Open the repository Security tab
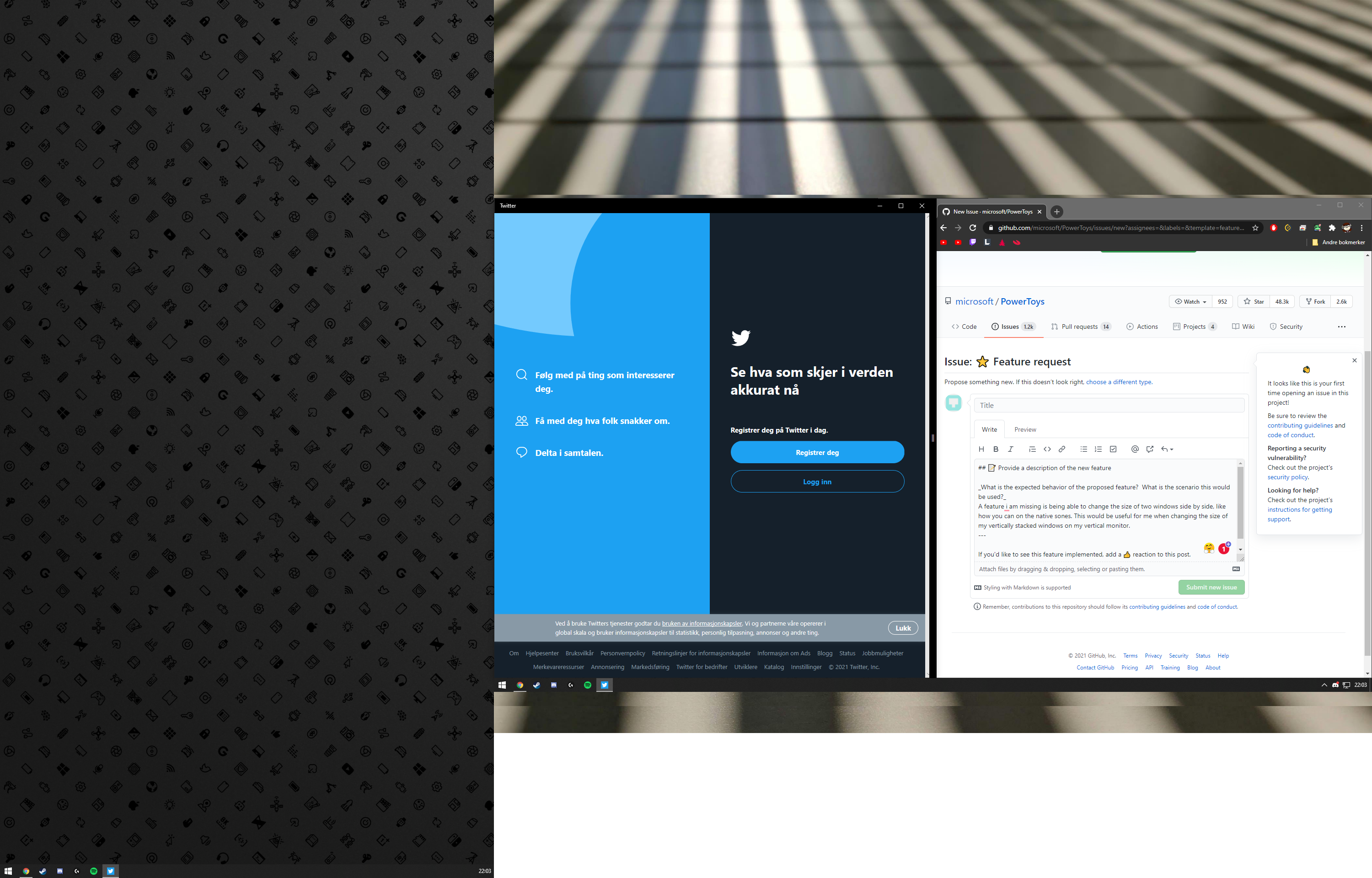 1286,327
